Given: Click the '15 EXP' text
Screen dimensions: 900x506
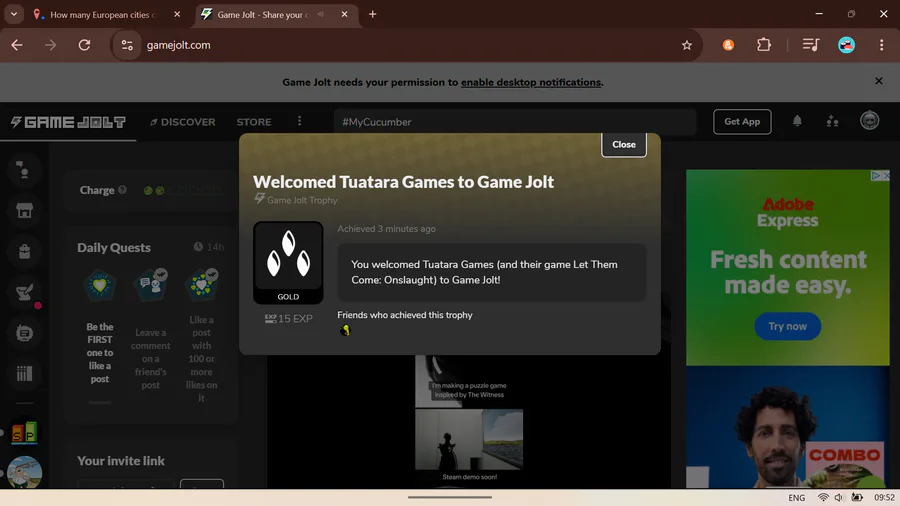Looking at the screenshot, I should point(295,318).
